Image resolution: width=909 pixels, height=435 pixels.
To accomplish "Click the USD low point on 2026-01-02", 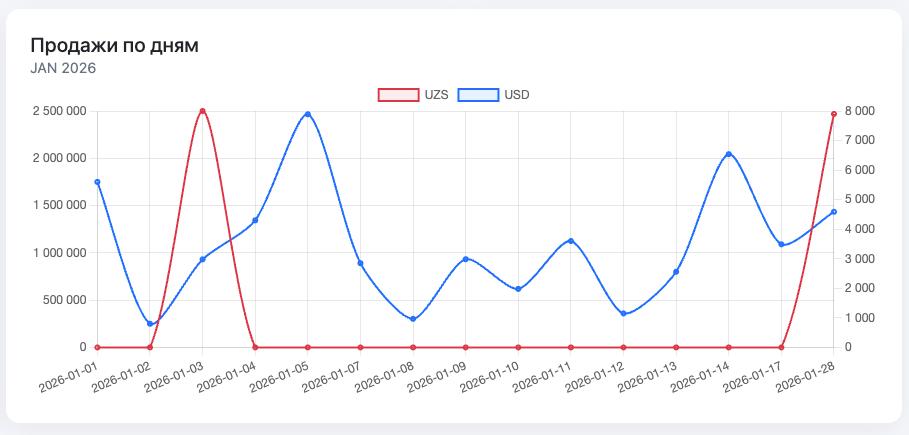I will pyautogui.click(x=150, y=324).
